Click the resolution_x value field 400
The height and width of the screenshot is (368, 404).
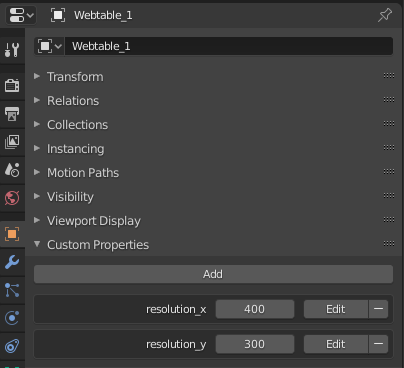[x=255, y=309]
